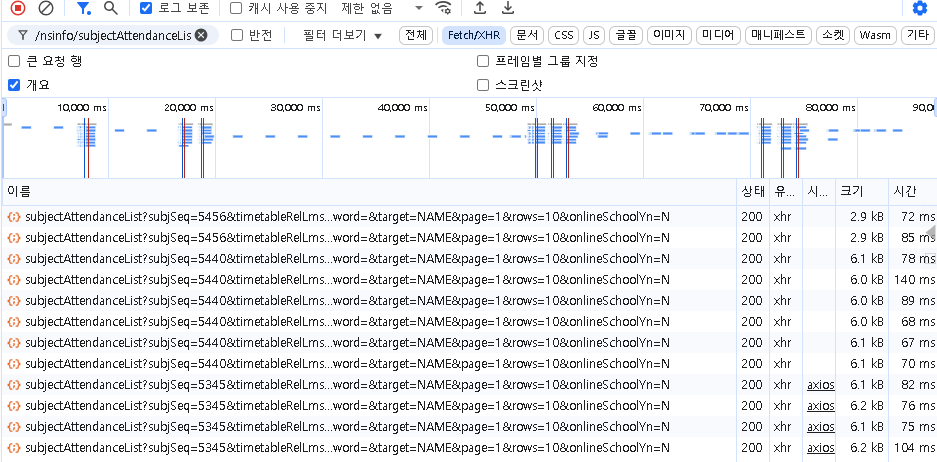The image size is (937, 462).
Task: Open network settings gear icon
Action: (x=920, y=8)
